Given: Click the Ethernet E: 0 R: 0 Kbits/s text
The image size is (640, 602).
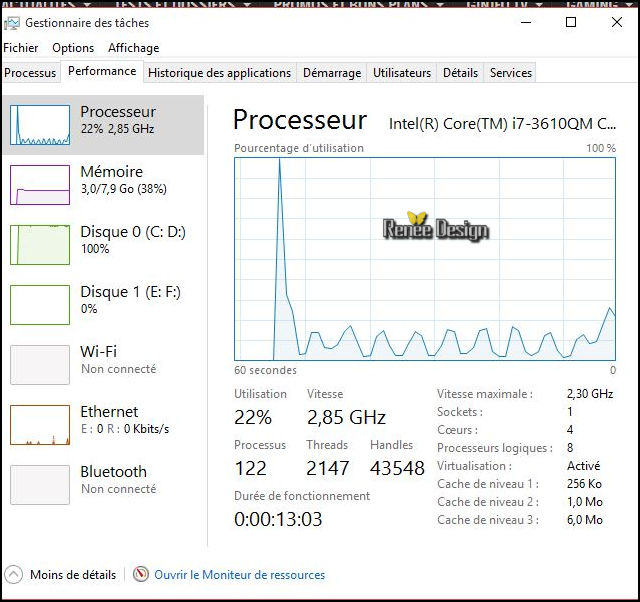Looking at the screenshot, I should [x=124, y=429].
